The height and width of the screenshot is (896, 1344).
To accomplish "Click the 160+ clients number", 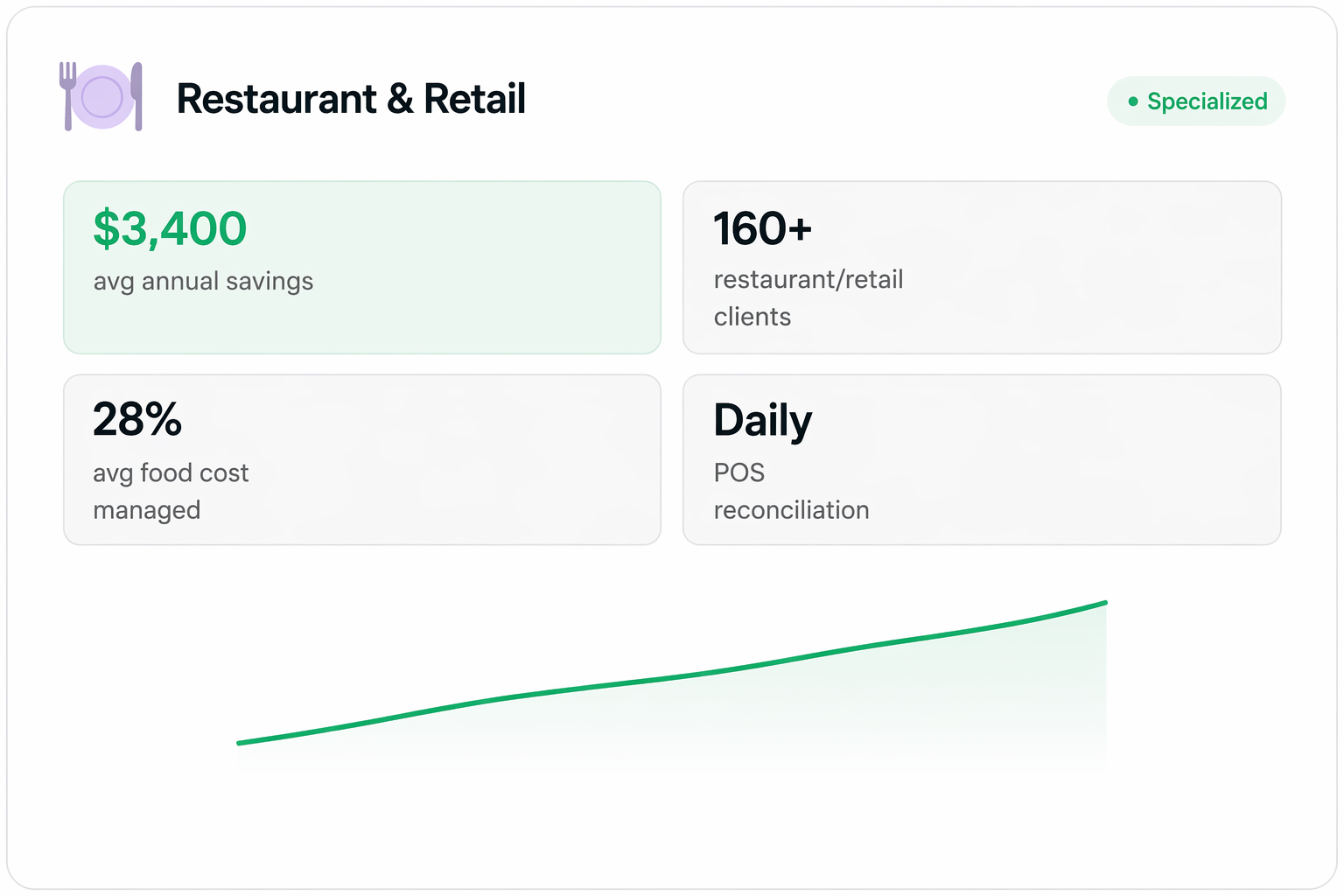I will click(762, 228).
